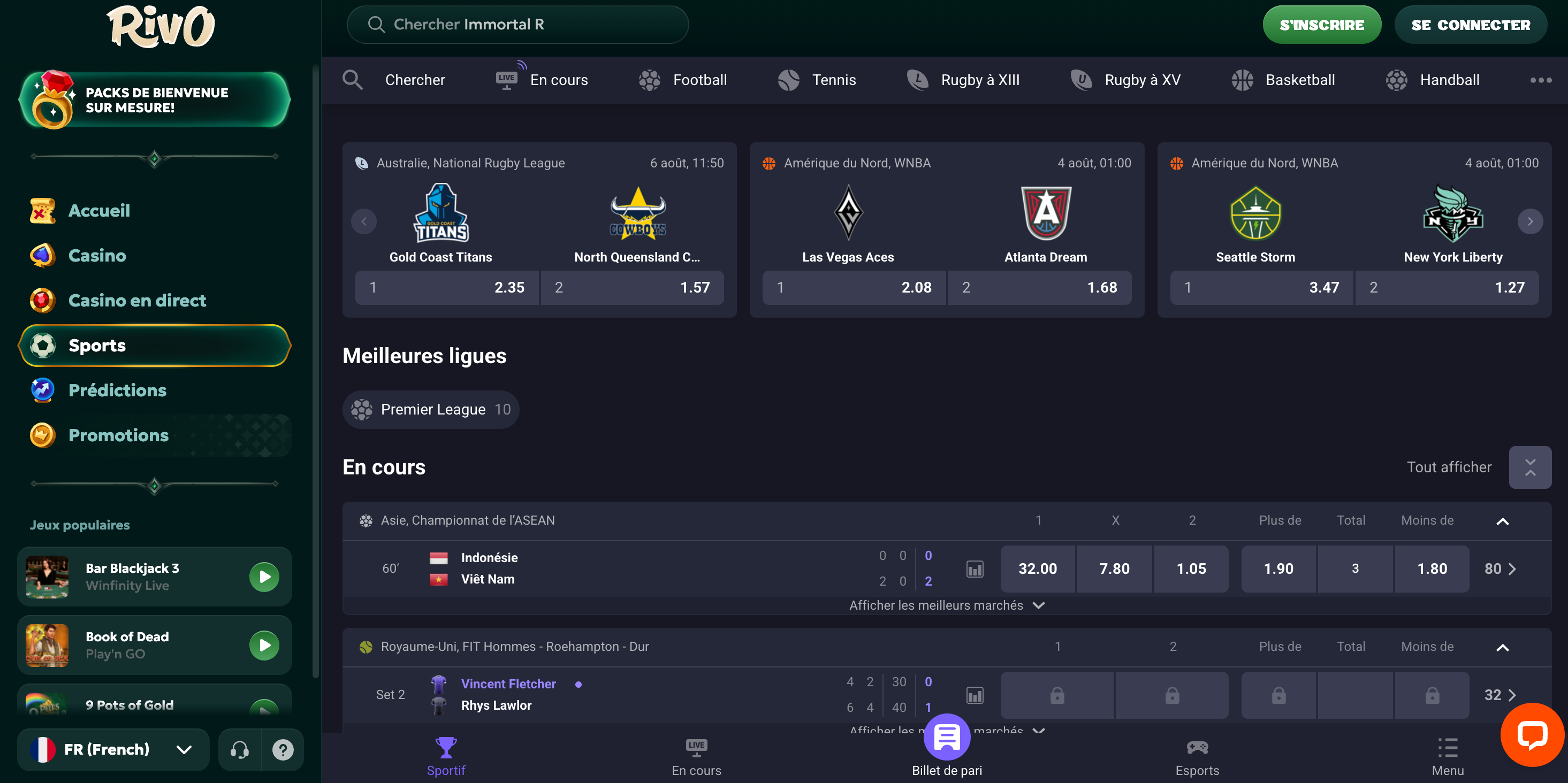Click the Seattle Storm logo
Viewport: 1568px width, 783px height.
pos(1255,213)
